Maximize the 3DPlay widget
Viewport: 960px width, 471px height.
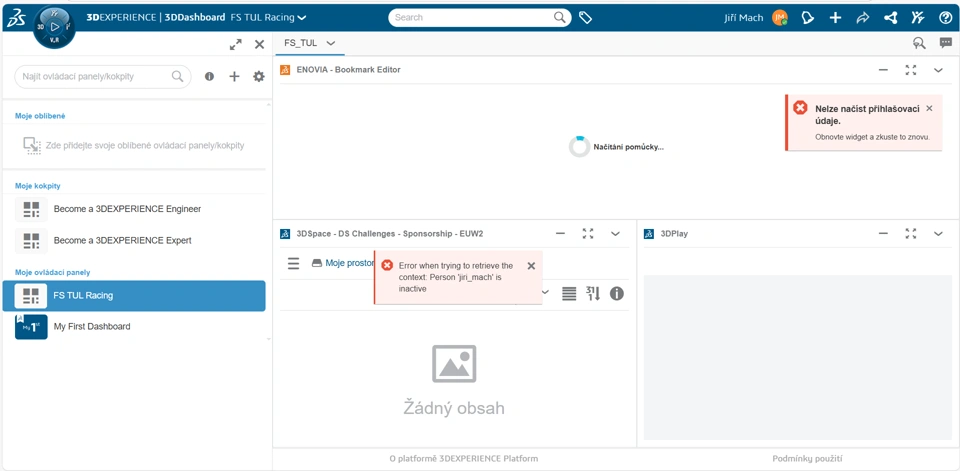[911, 233]
